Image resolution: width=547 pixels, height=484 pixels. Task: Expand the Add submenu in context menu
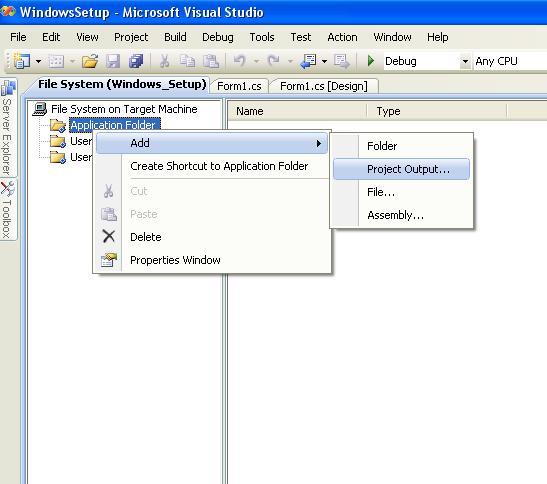coord(212,143)
